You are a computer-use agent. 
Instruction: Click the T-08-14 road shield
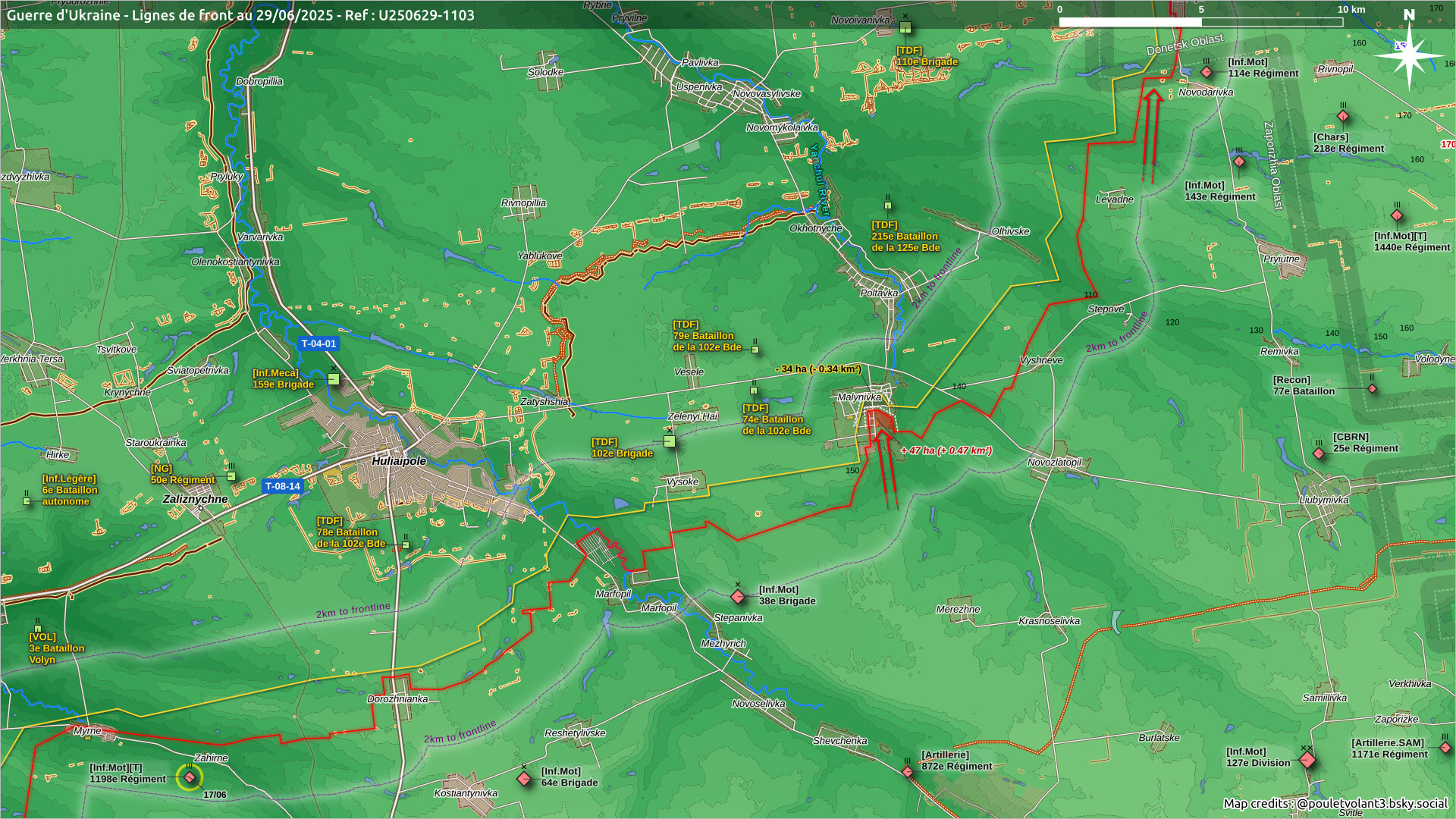pos(283,486)
